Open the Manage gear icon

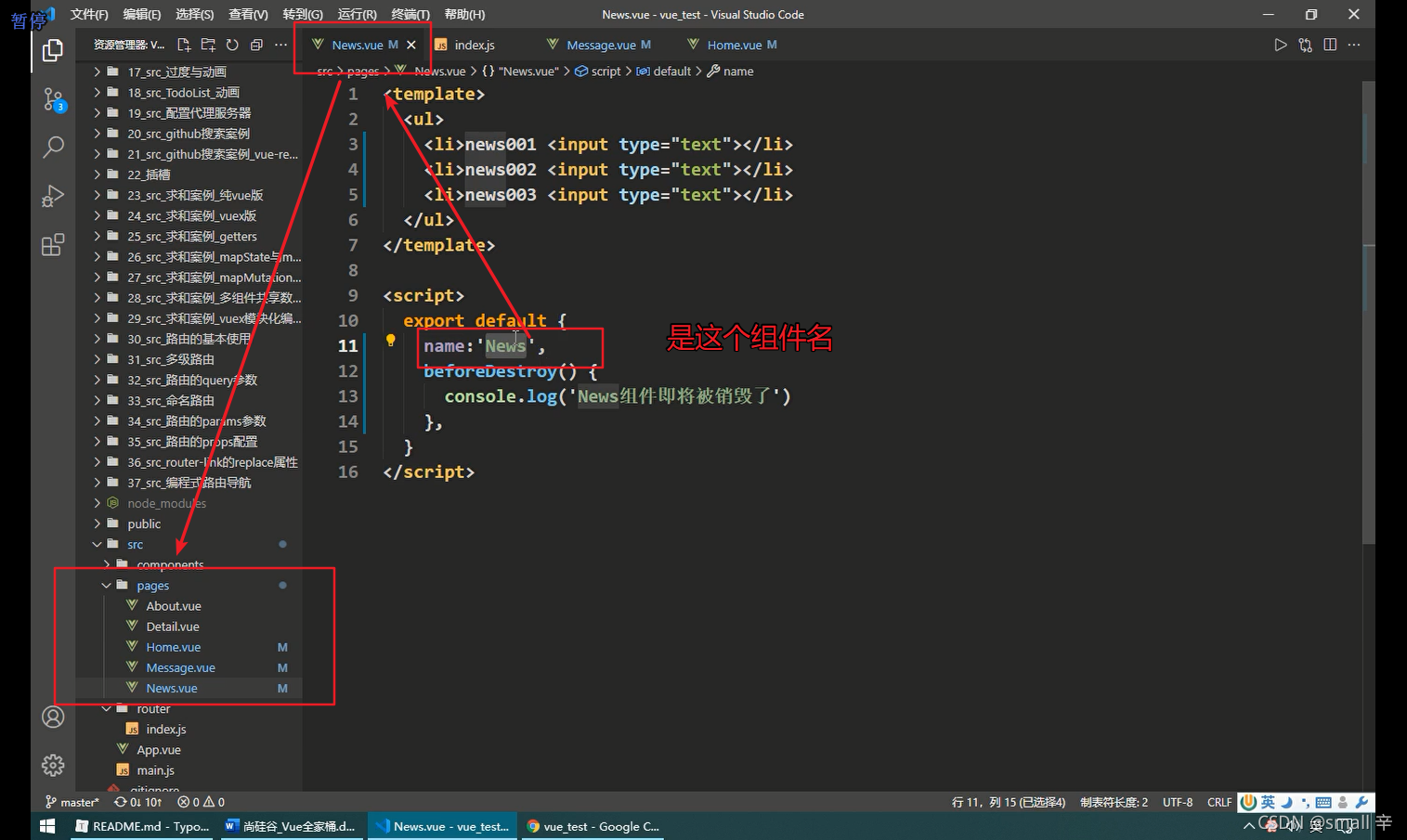53,765
